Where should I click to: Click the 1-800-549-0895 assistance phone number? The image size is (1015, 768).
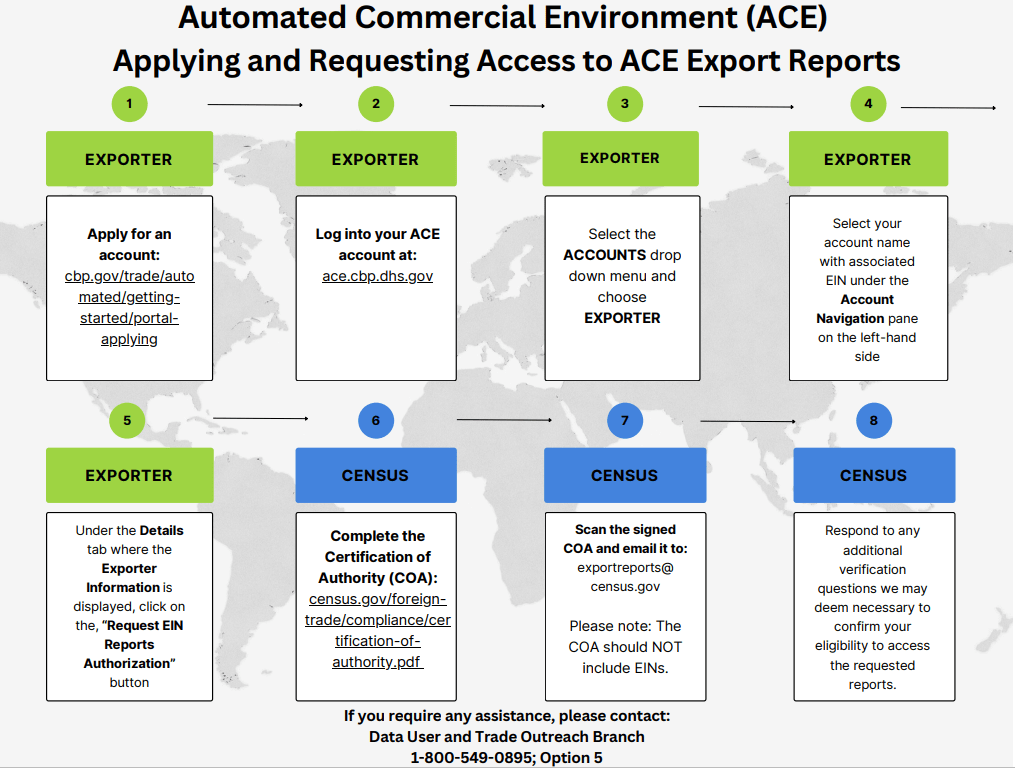point(507,758)
